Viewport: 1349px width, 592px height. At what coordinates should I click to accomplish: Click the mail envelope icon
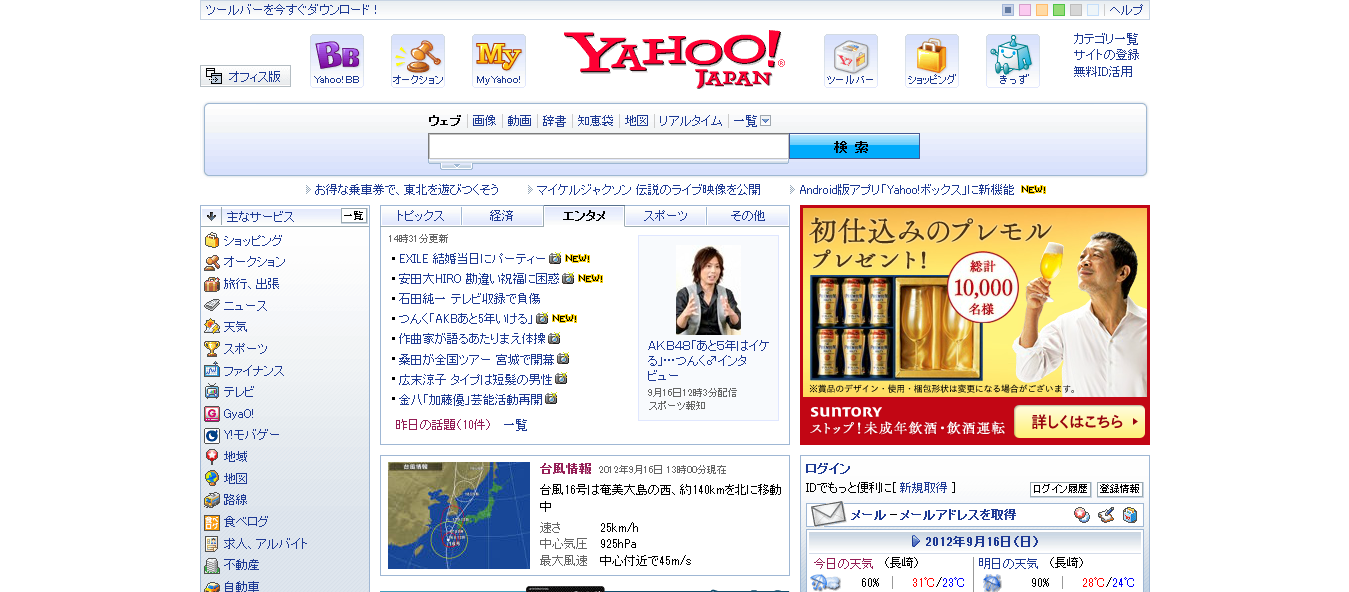(828, 515)
